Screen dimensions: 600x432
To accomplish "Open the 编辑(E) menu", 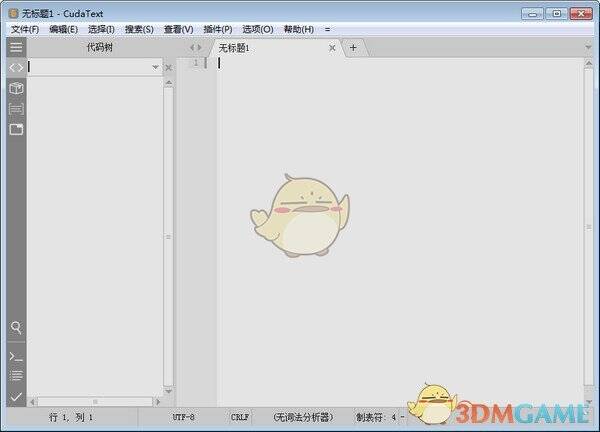I will pyautogui.click(x=64, y=29).
